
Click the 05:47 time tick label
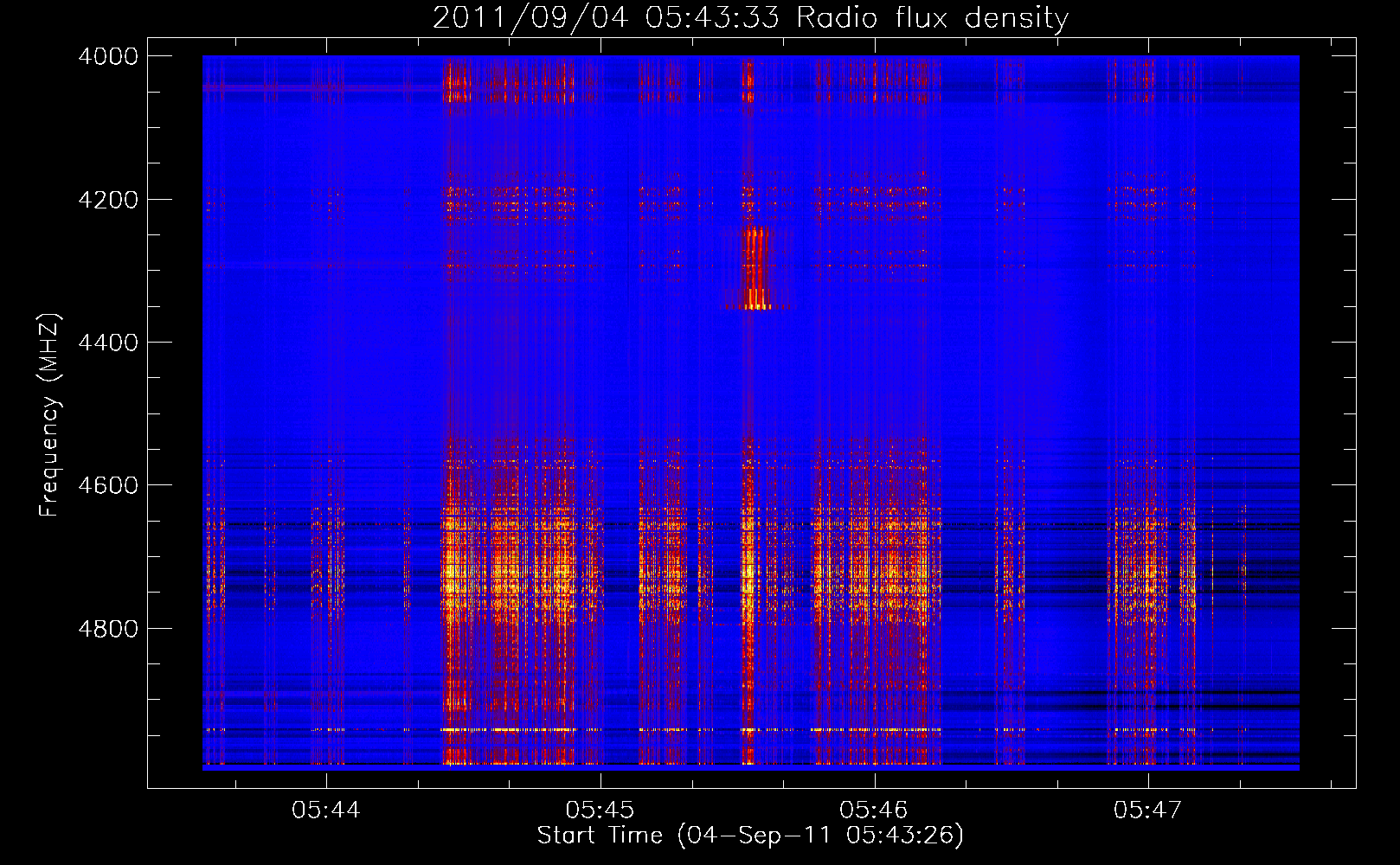1147,811
